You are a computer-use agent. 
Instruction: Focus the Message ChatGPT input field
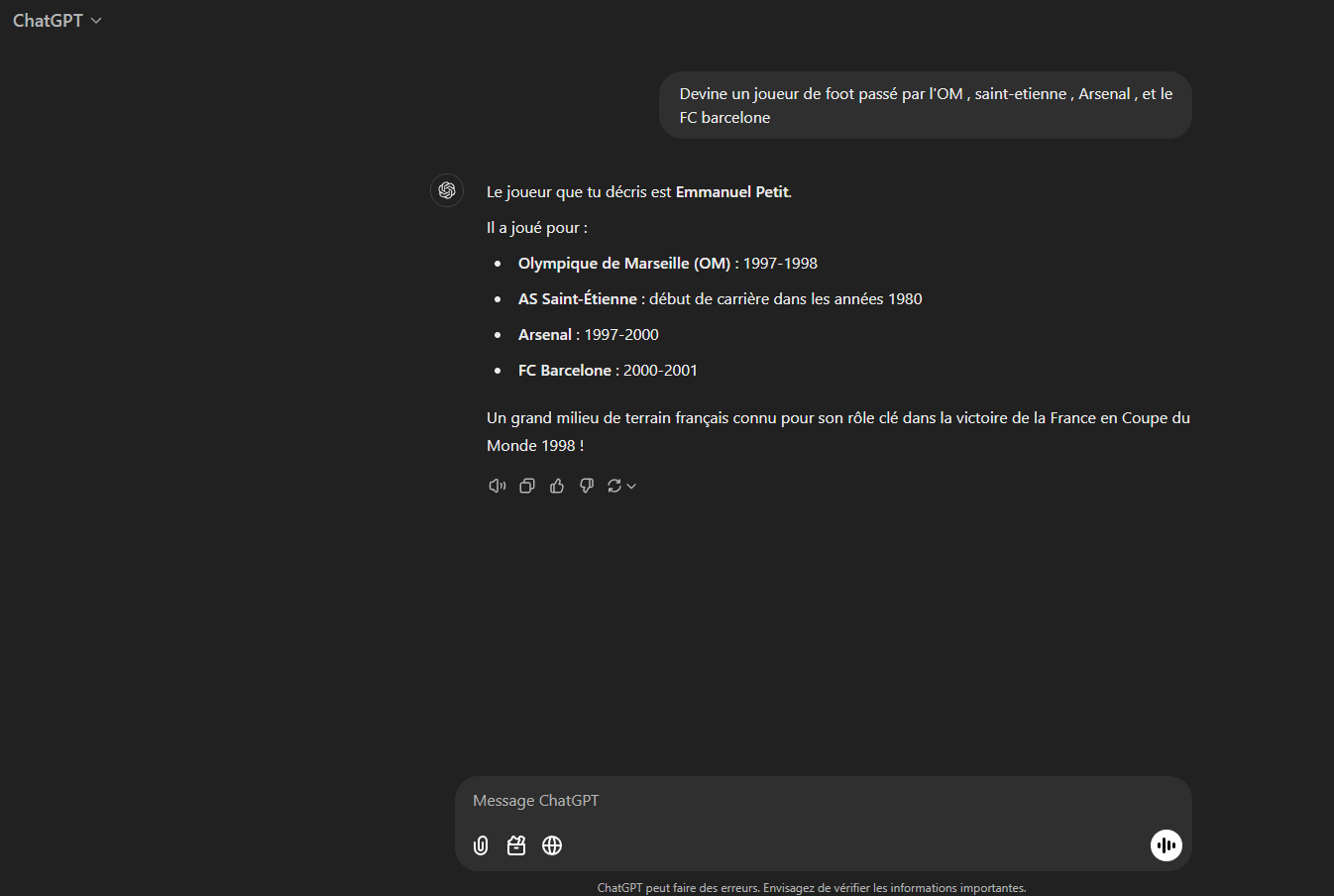[x=823, y=801]
